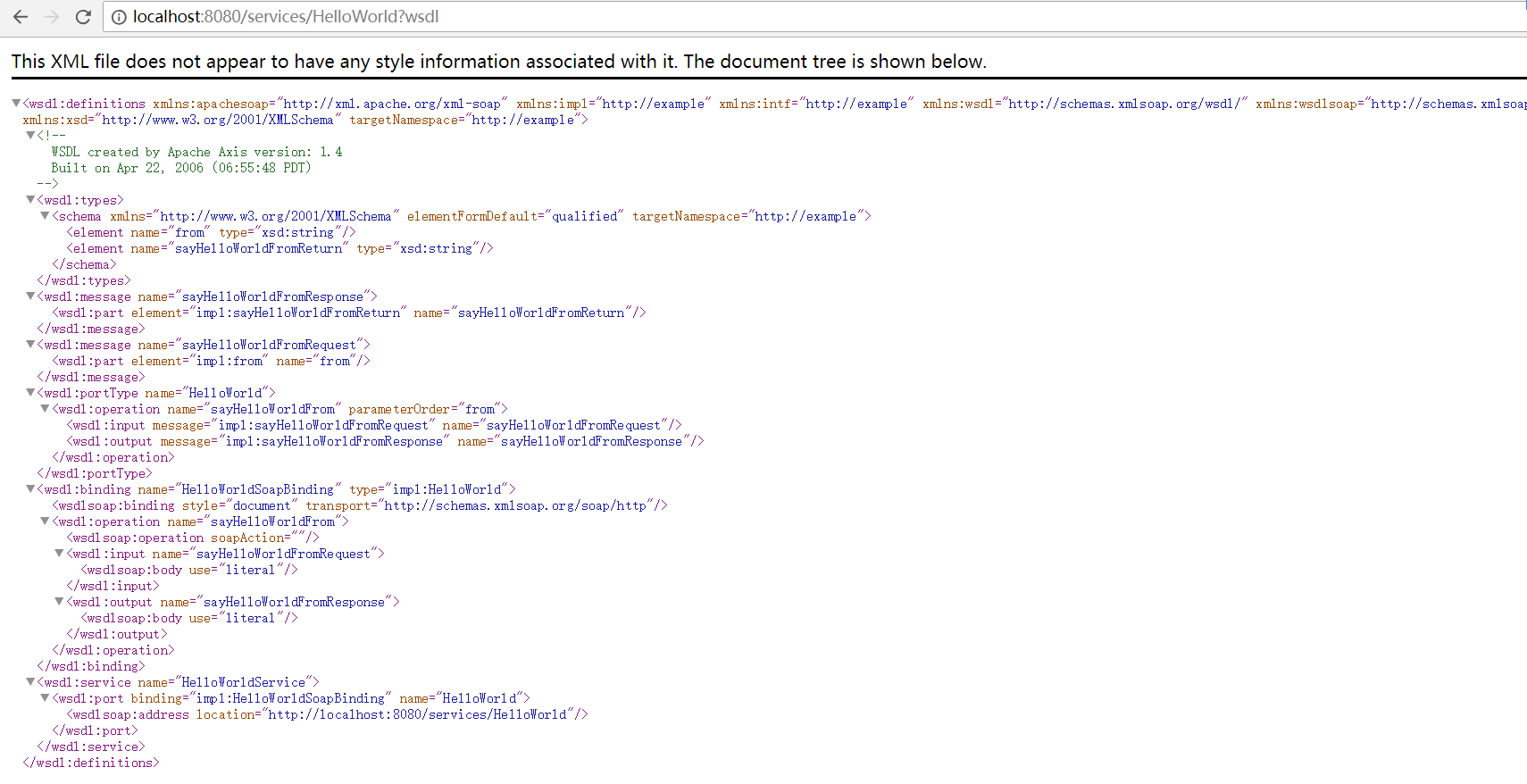Reload the page with the refresh icon
This screenshot has width=1527, height=784.
(83, 17)
